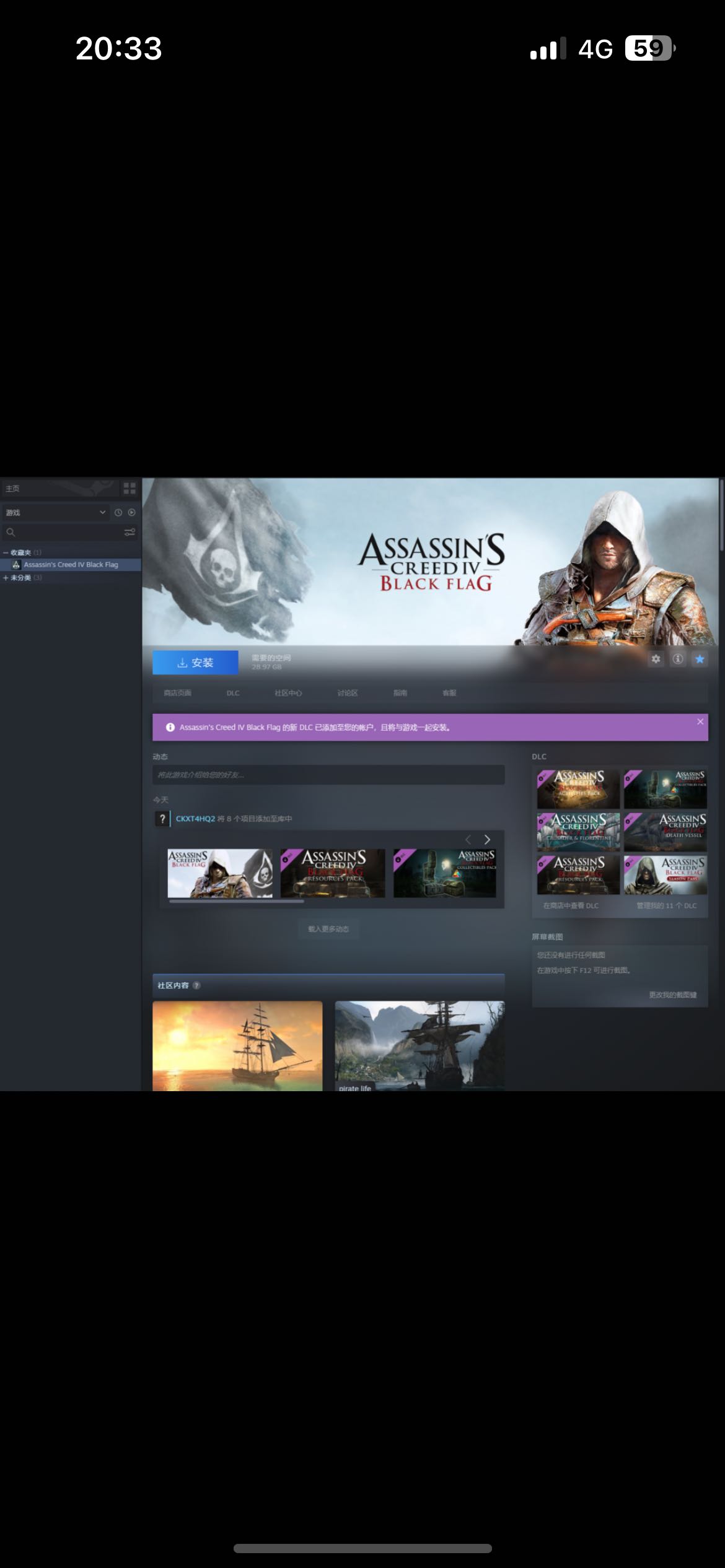
Task: Tap the cellular signal bars
Action: click(x=548, y=48)
